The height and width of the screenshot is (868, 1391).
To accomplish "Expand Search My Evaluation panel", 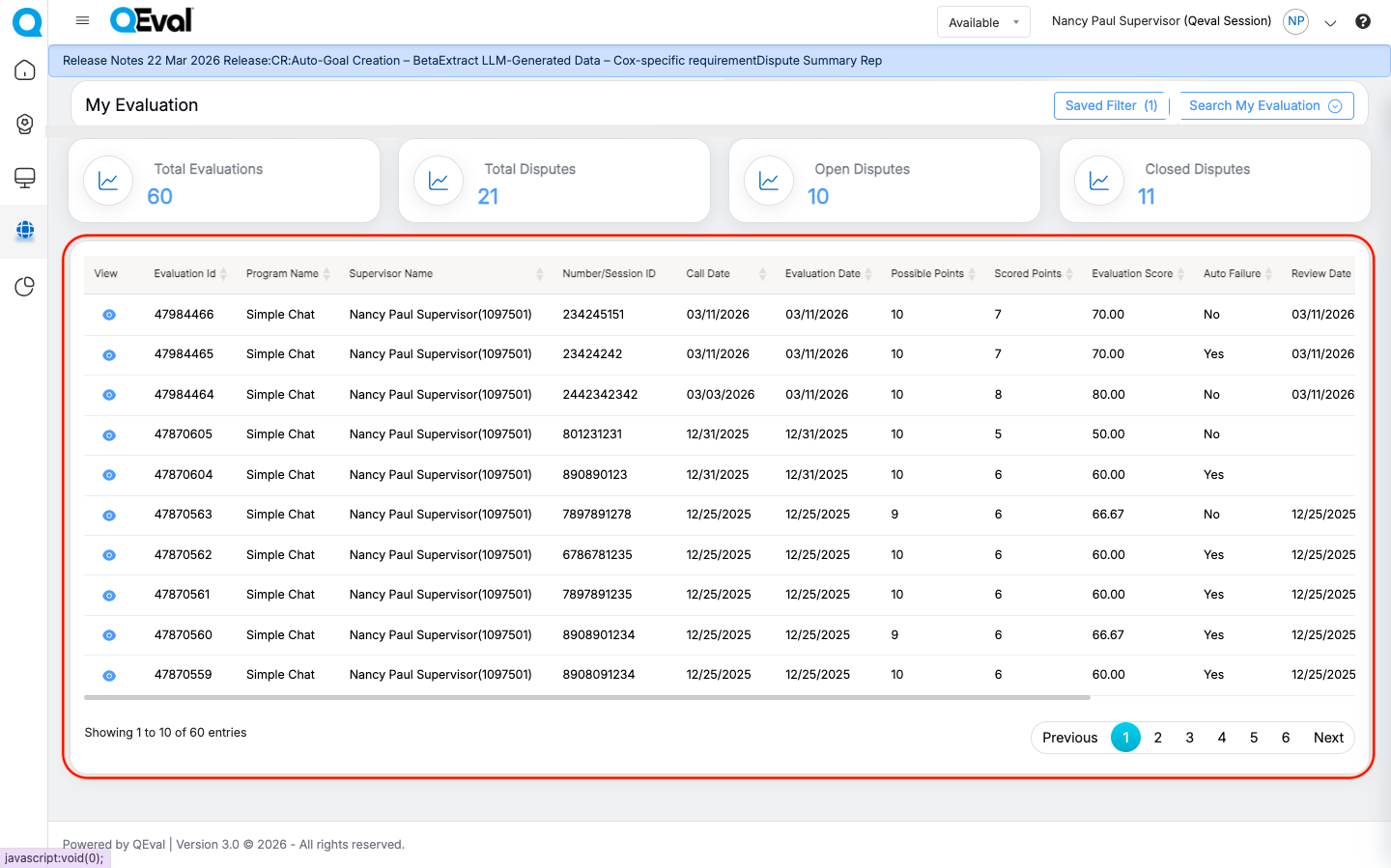I will click(x=1264, y=106).
